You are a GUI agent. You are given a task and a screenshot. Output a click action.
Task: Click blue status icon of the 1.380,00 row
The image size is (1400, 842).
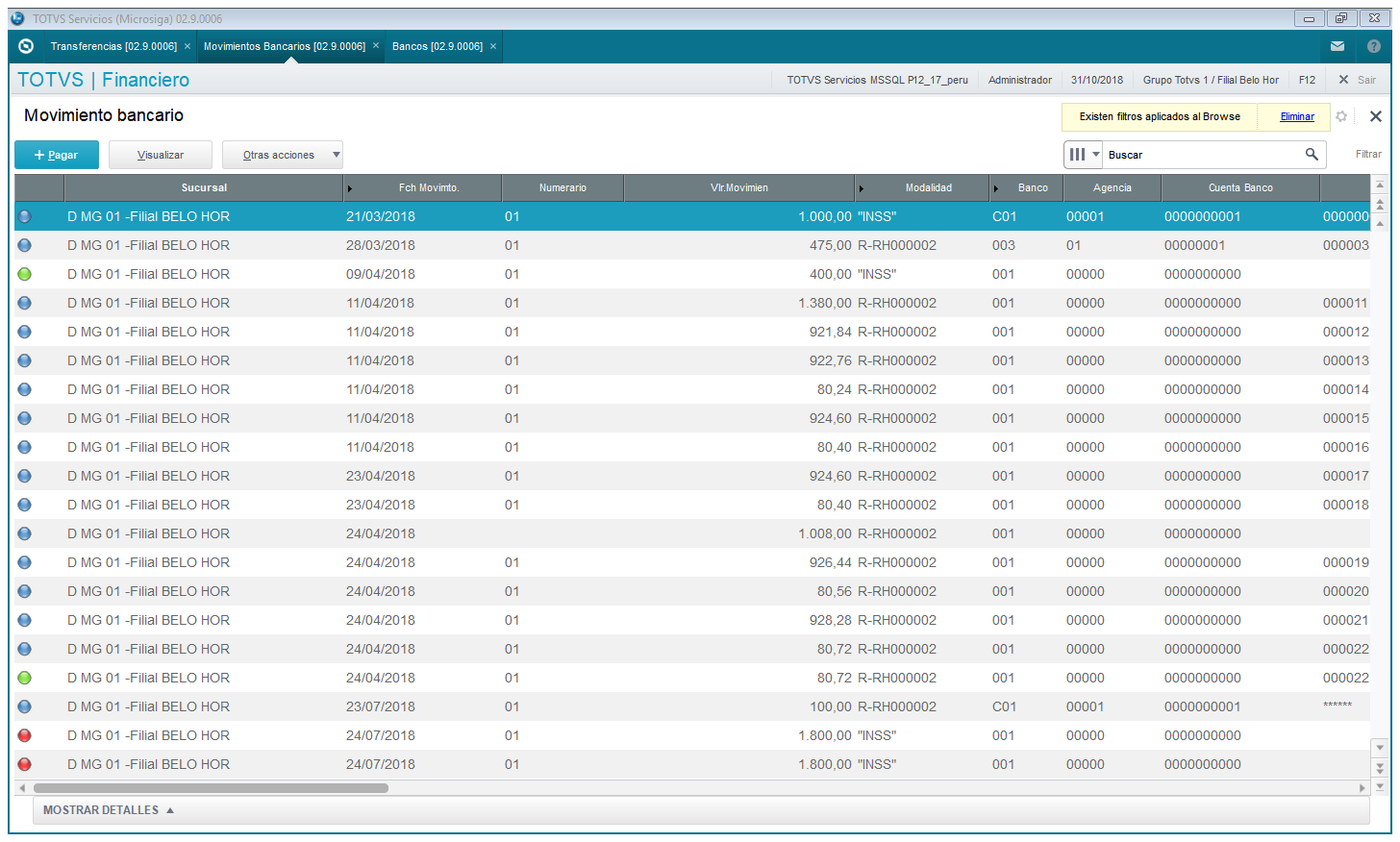(25, 303)
